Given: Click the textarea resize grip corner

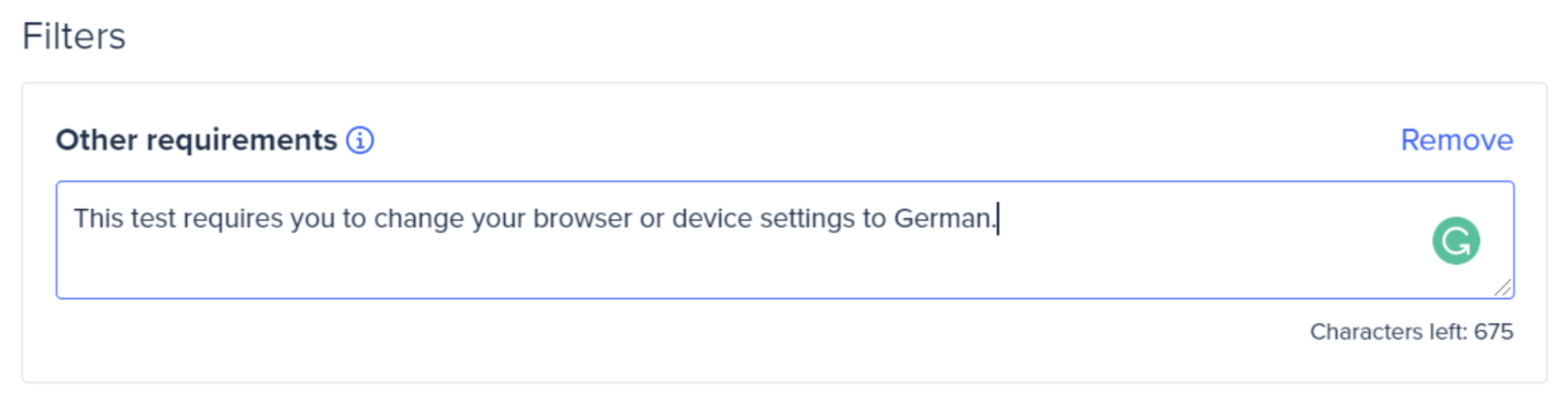Looking at the screenshot, I should pos(1503,287).
